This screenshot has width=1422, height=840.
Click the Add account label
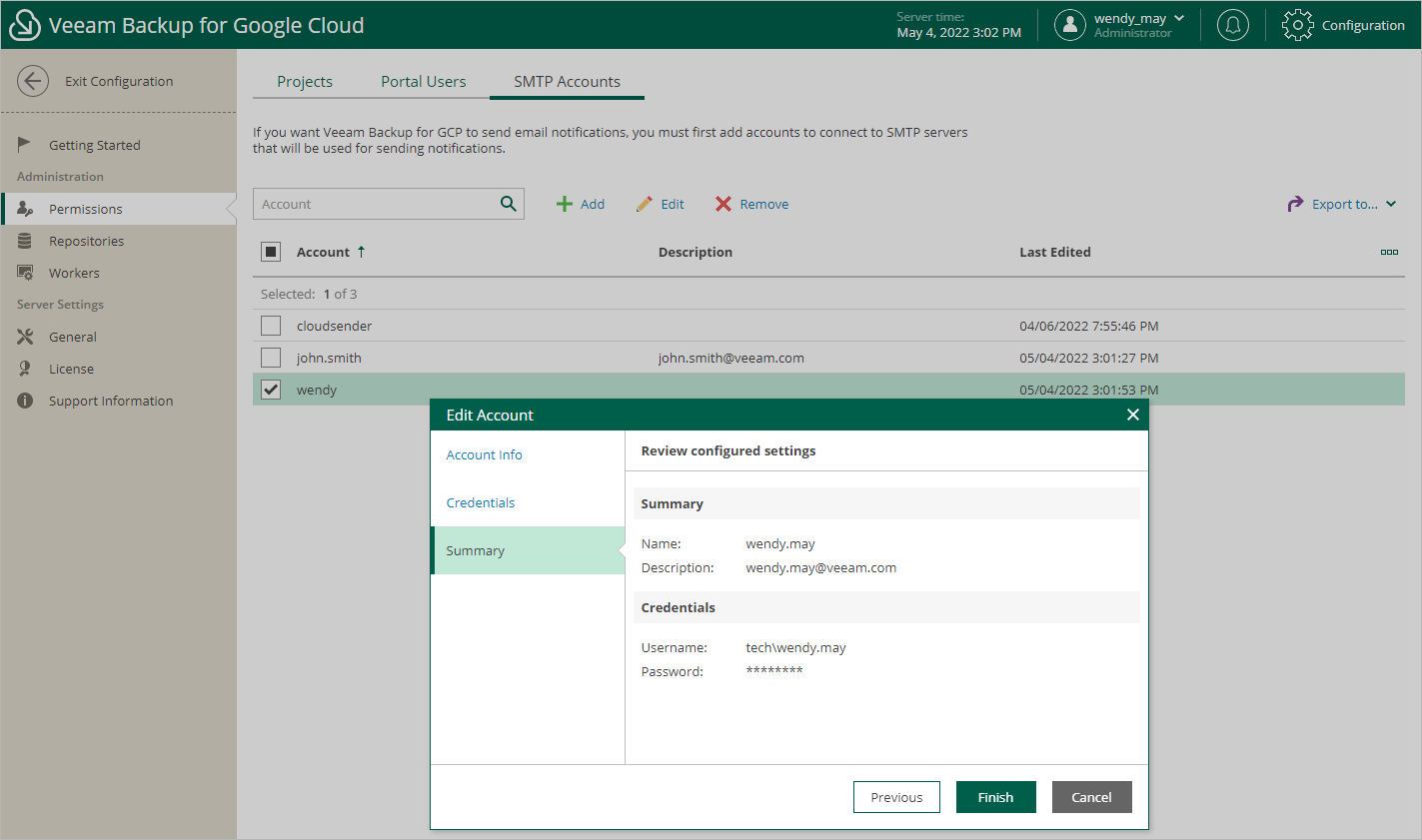(593, 204)
